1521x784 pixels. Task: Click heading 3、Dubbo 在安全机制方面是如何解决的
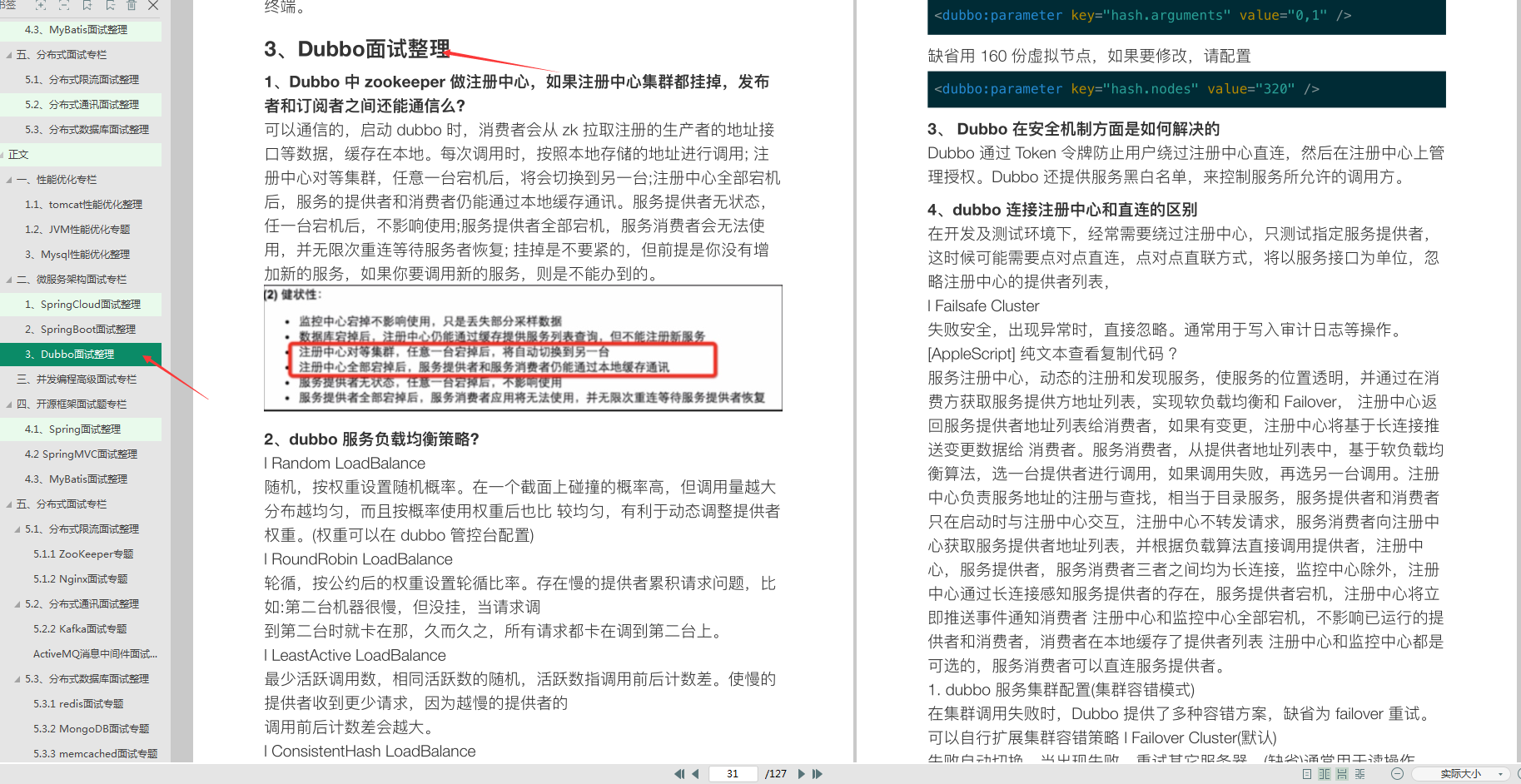click(x=1074, y=129)
